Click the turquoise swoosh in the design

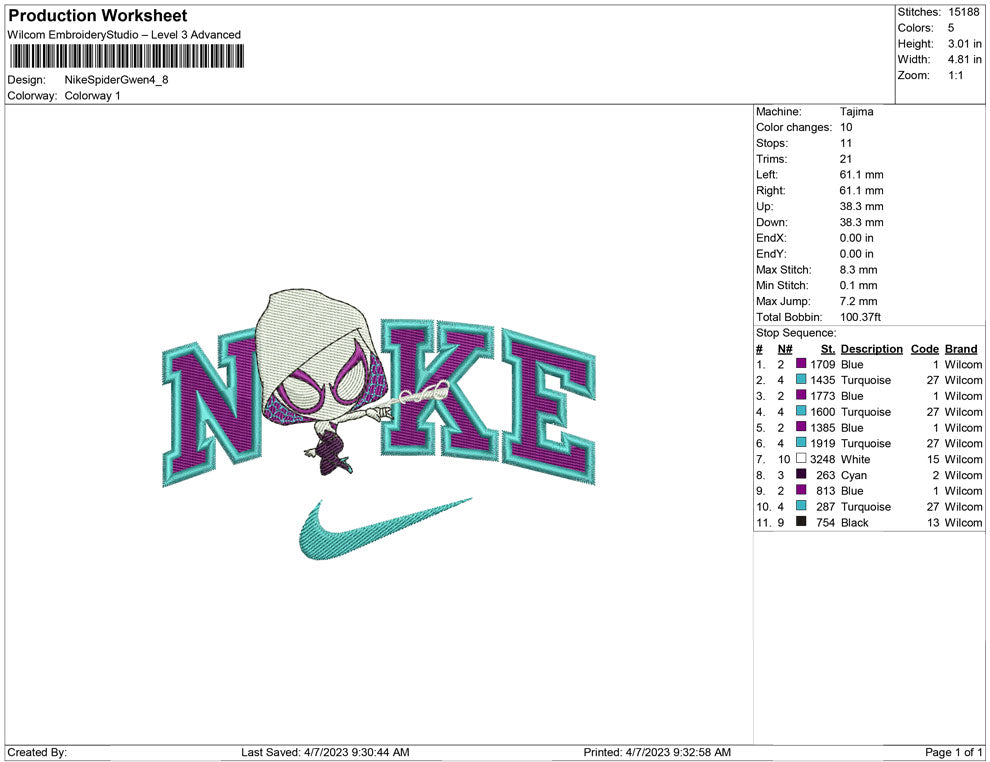[385, 529]
